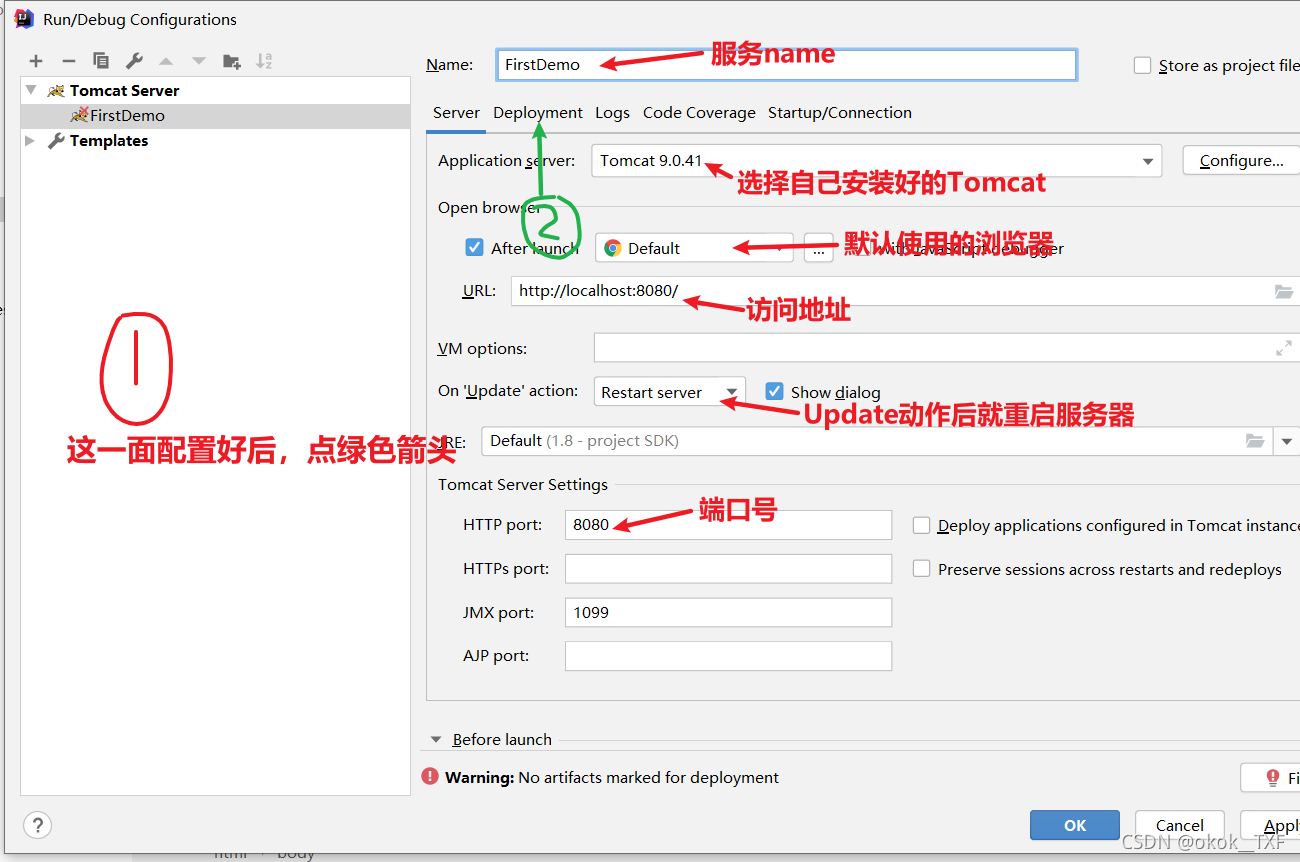Click the Fix button
The image size is (1300, 862).
(x=1270, y=778)
